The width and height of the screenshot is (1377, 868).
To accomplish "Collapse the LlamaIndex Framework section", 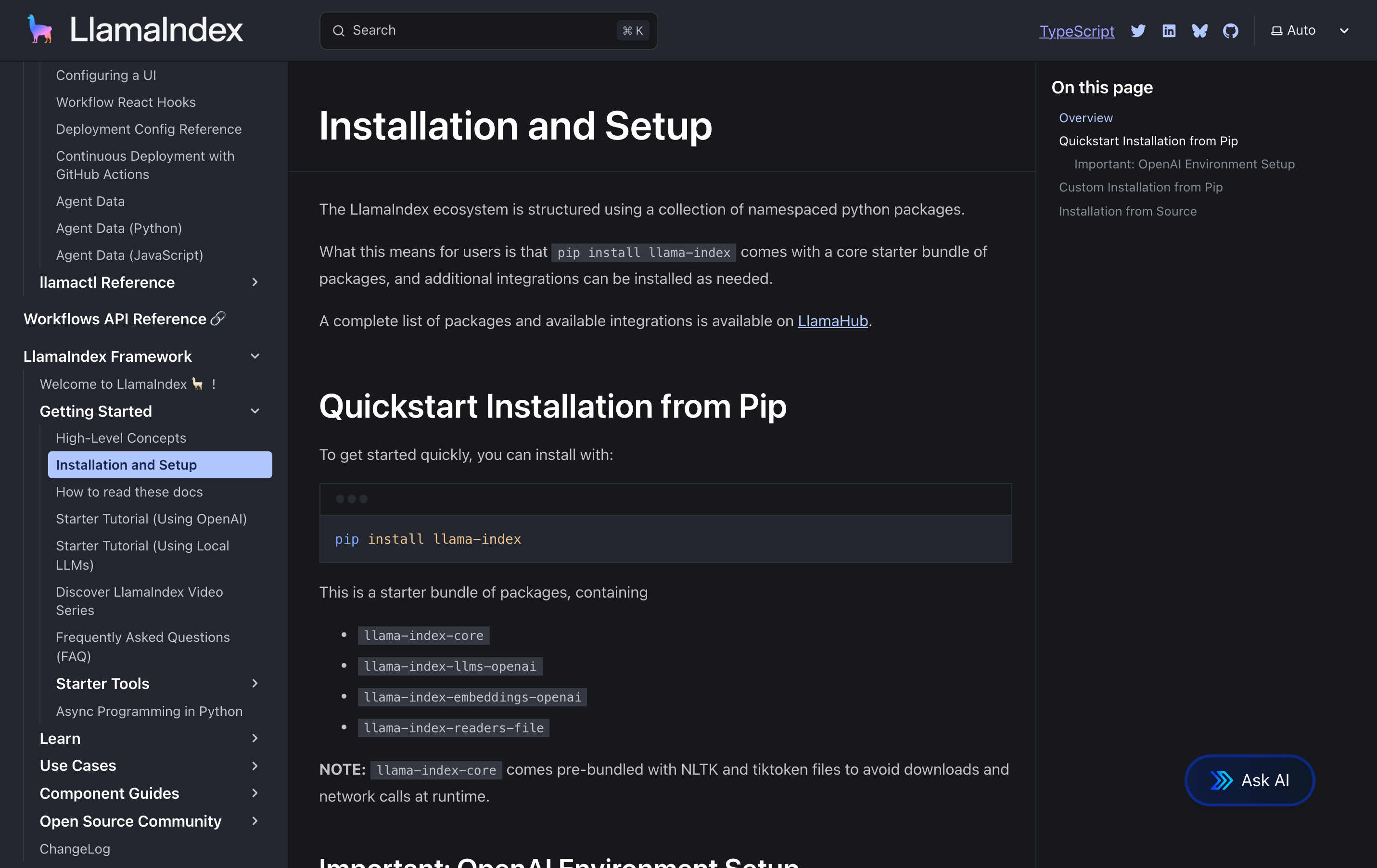I will [255, 356].
